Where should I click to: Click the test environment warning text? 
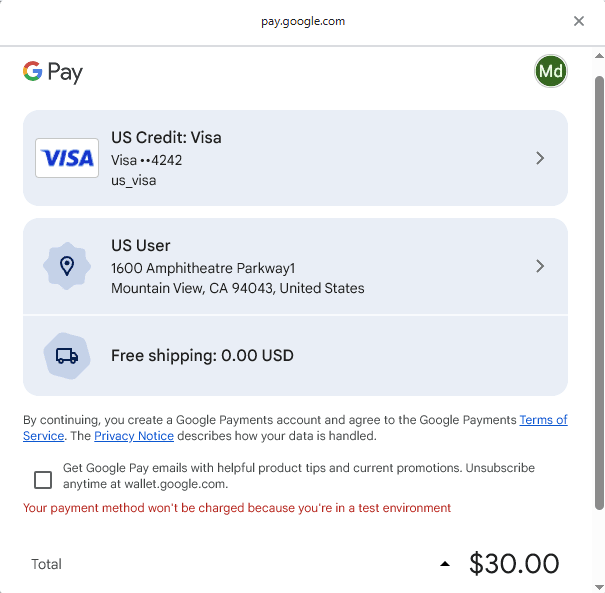[237, 508]
